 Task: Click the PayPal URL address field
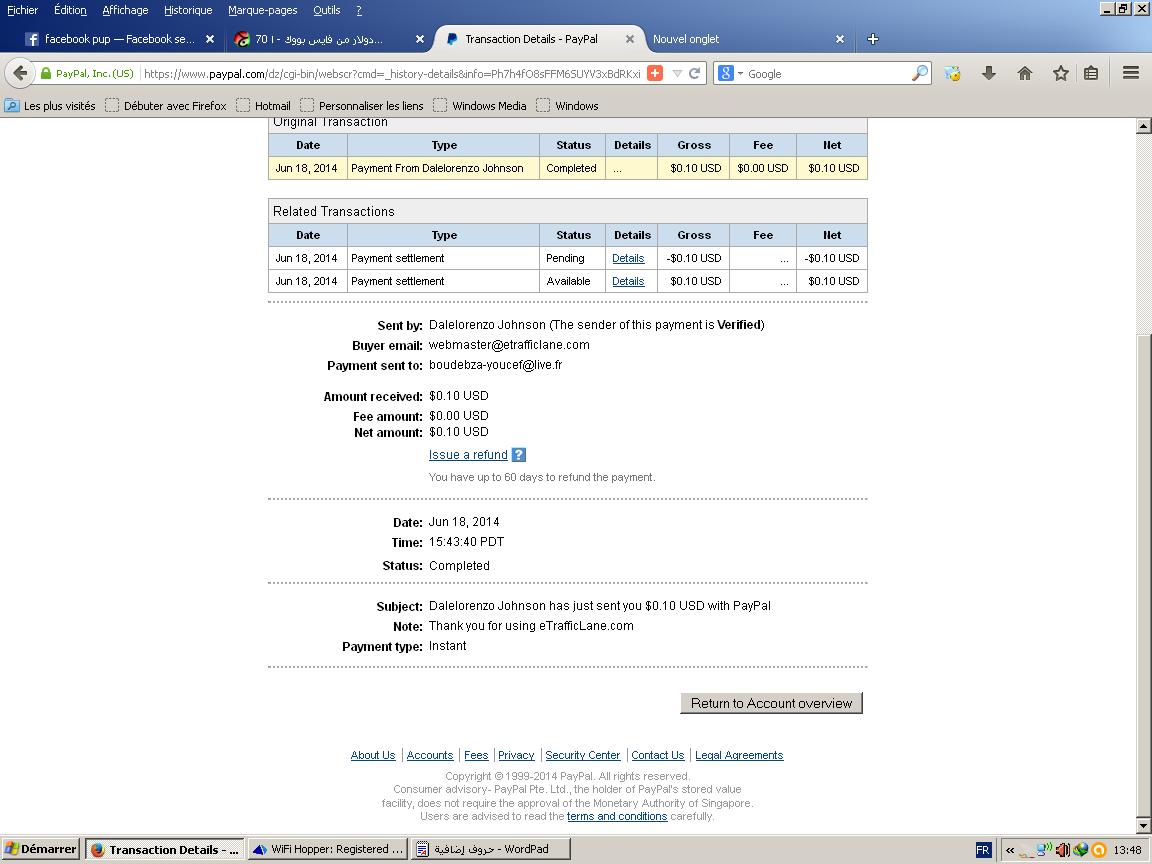(392, 73)
